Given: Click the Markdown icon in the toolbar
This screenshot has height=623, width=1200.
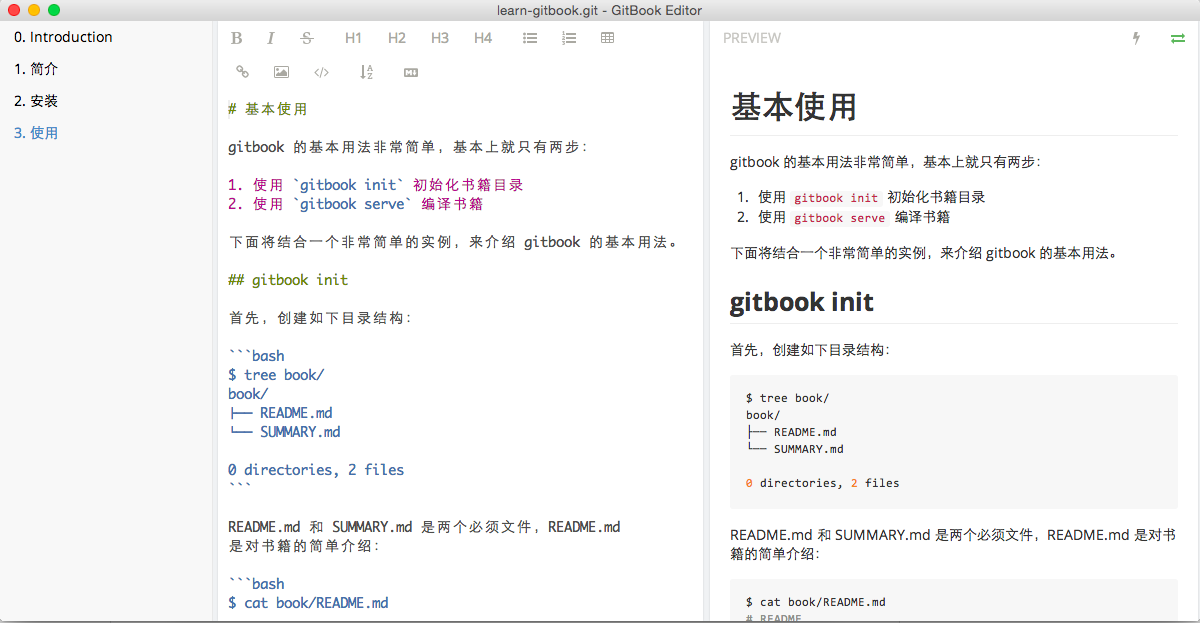Looking at the screenshot, I should pyautogui.click(x=410, y=72).
